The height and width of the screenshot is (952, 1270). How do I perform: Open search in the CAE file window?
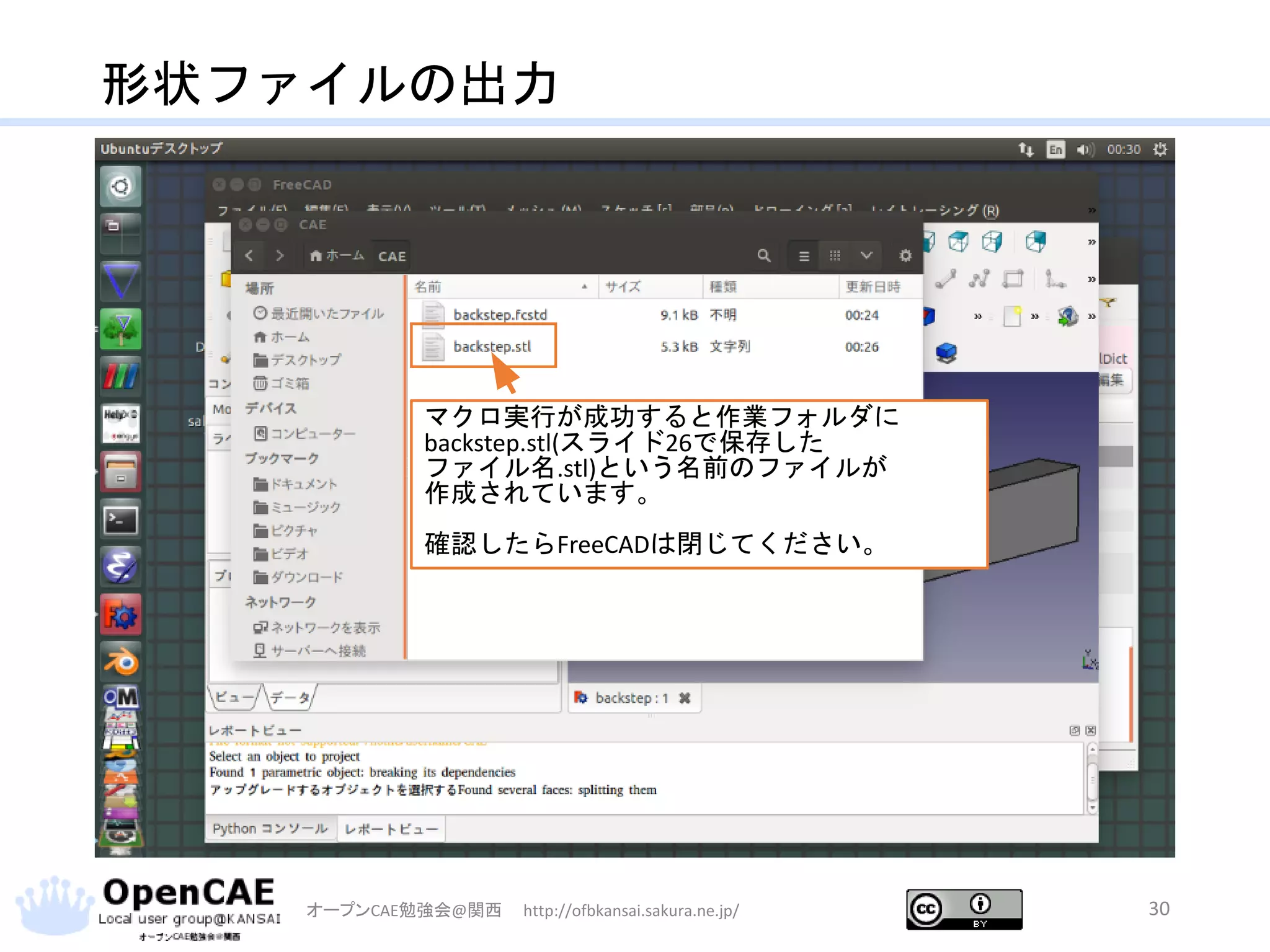pos(764,255)
